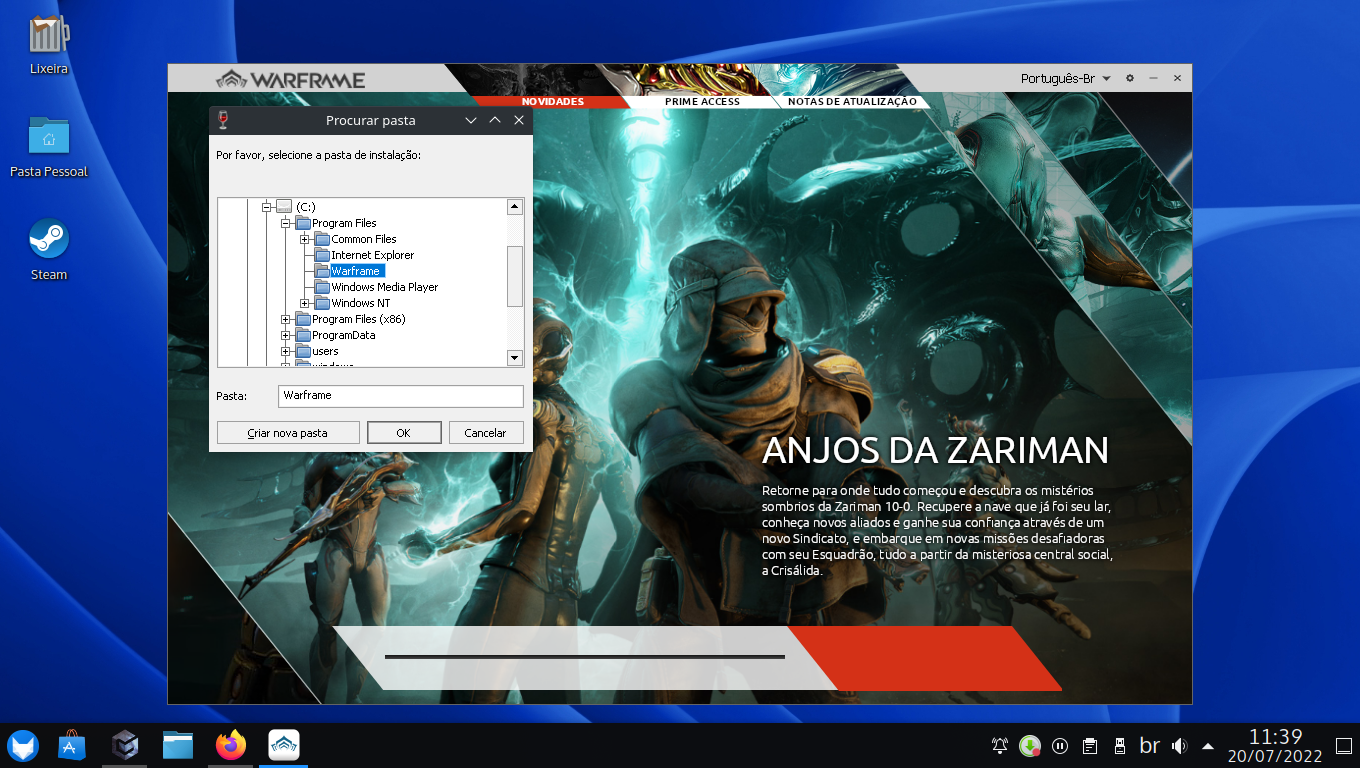Image resolution: width=1360 pixels, height=768 pixels.
Task: Click the br keyboard layout indicator
Action: [x=1149, y=746]
